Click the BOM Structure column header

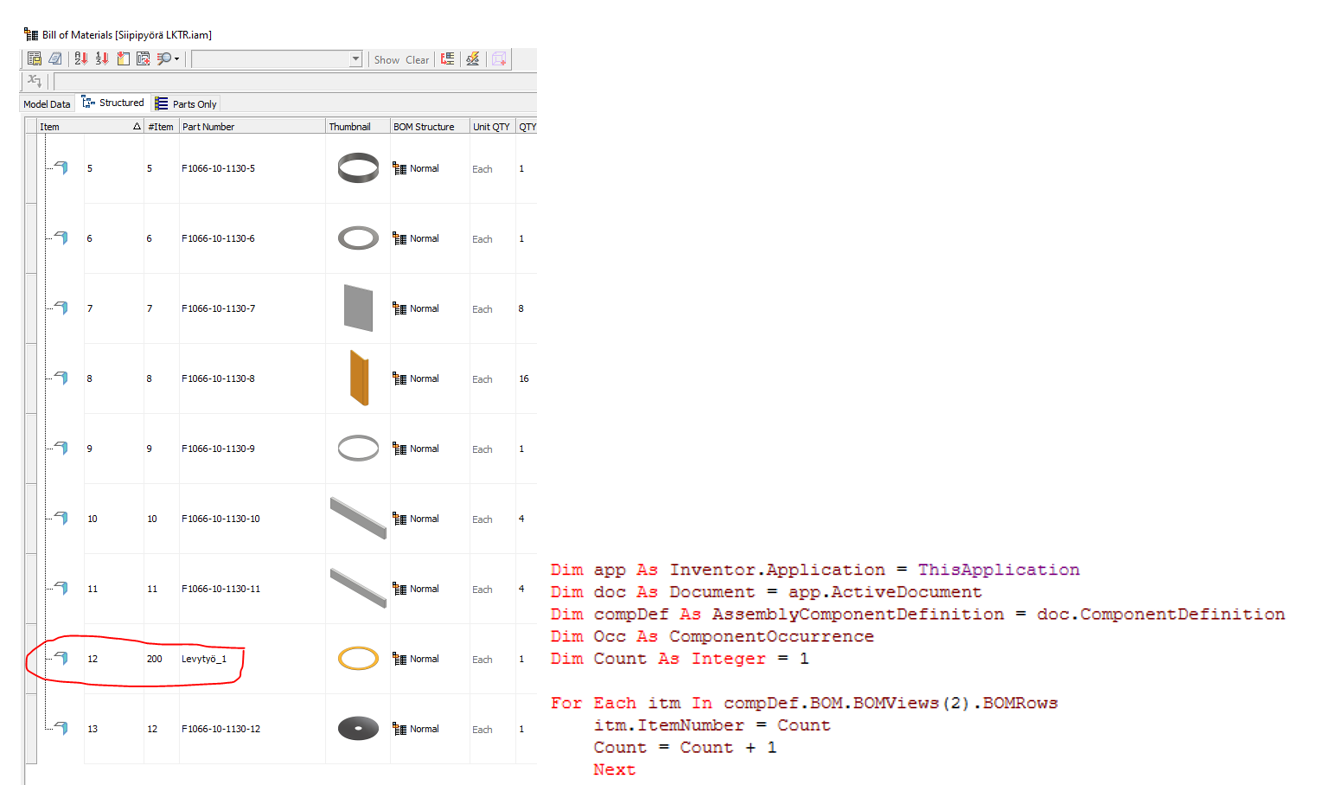430,127
